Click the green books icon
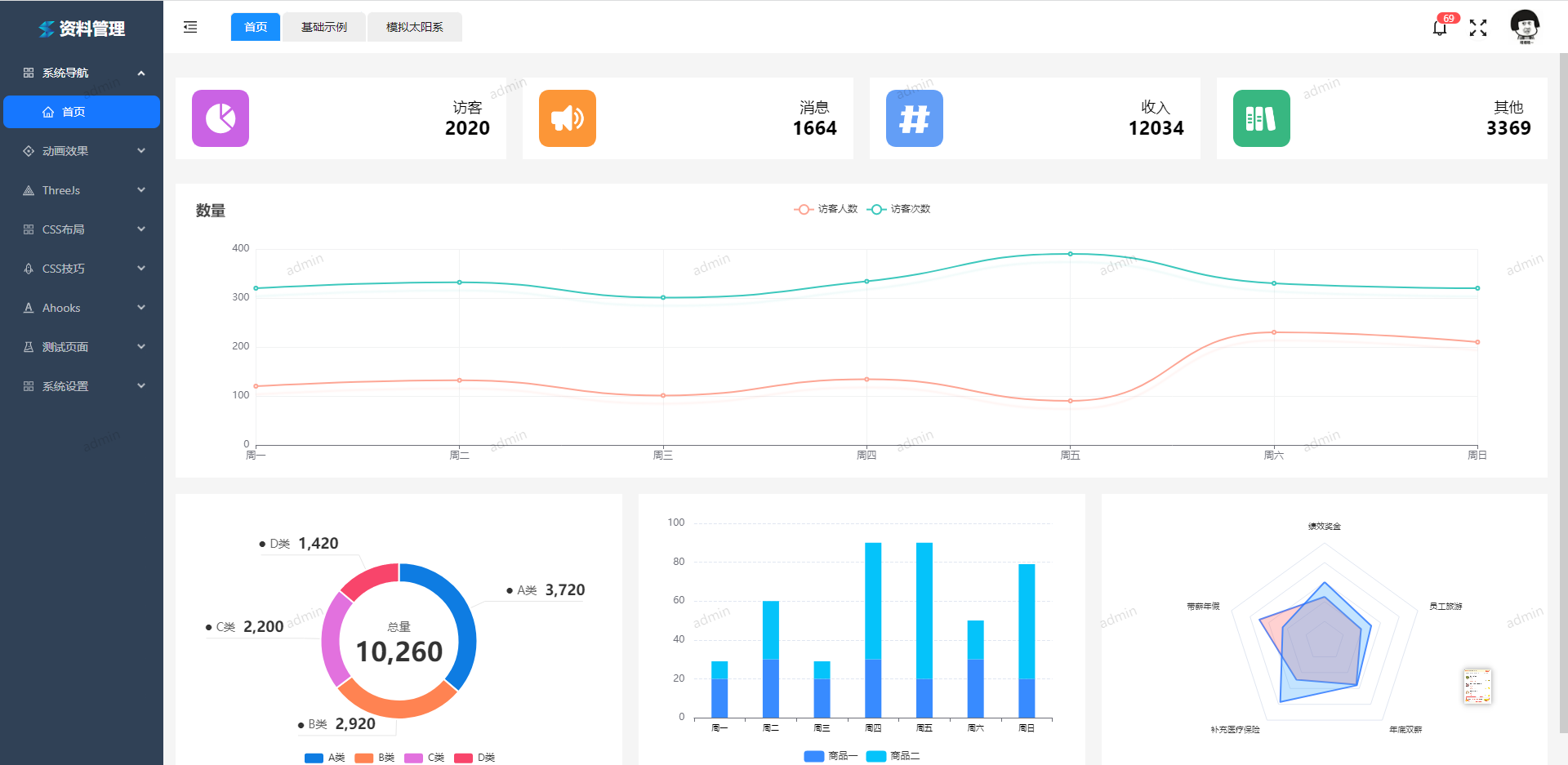Viewport: 1568px width, 765px height. [1262, 118]
